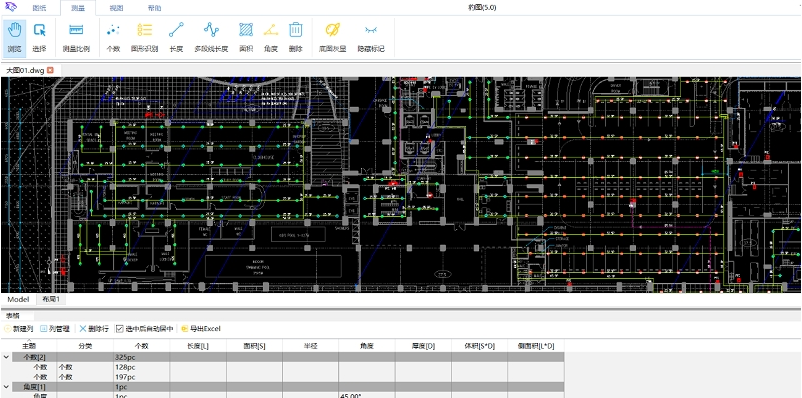The image size is (802, 398).
Task: Select the 角度[1] group header row
Action: pyautogui.click(x=288, y=387)
